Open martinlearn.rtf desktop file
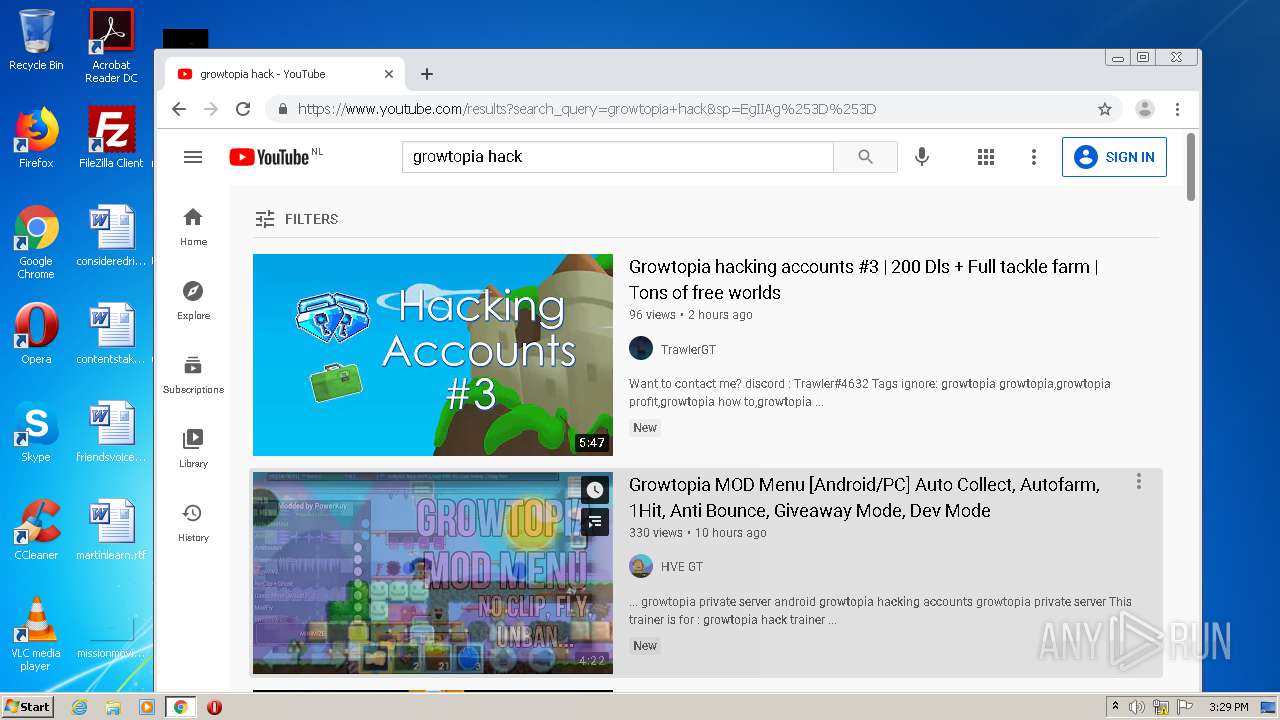This screenshot has height=720, width=1280. click(x=111, y=530)
